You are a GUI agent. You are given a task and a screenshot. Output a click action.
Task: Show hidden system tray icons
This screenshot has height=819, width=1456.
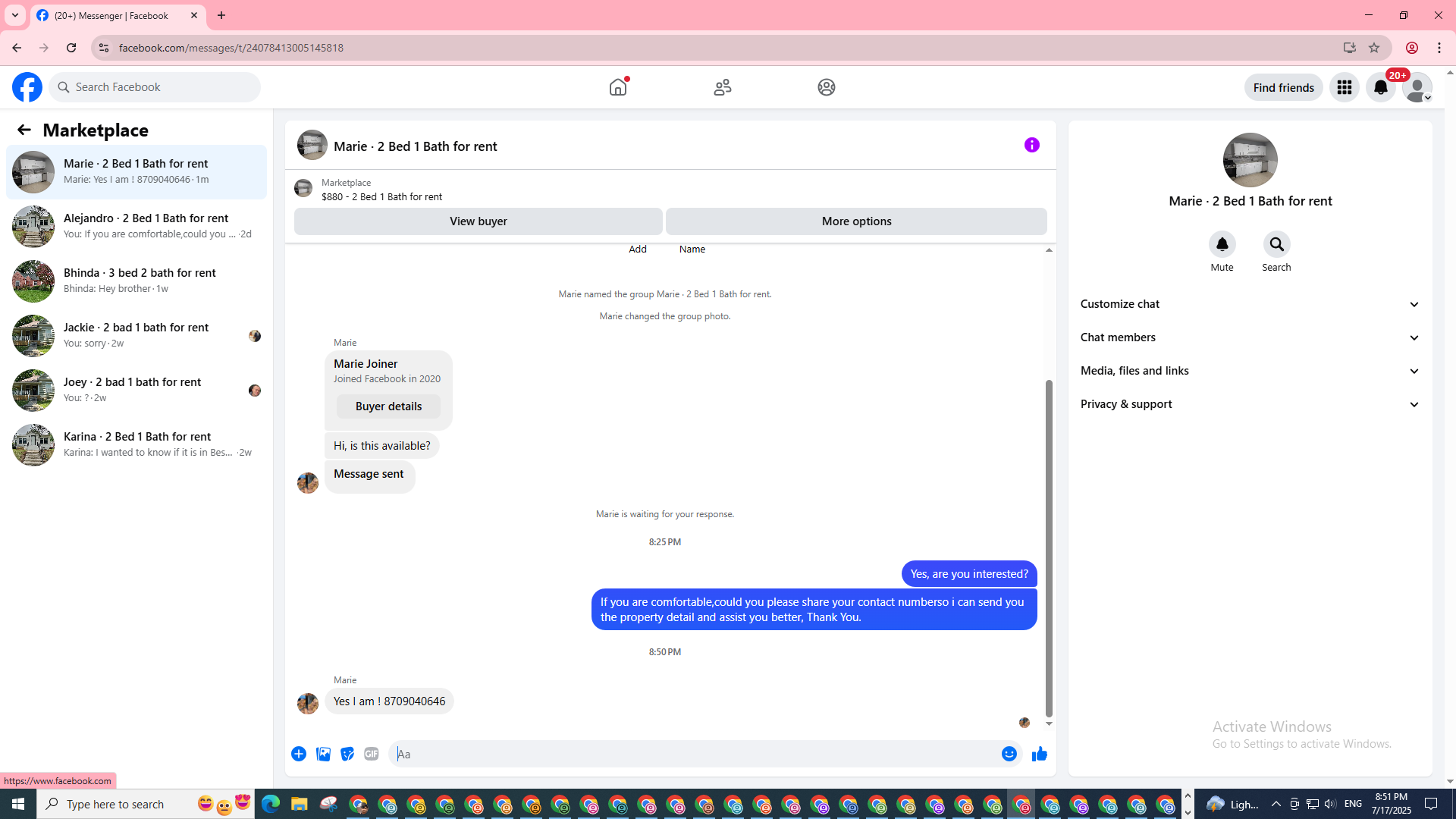coord(1276,804)
